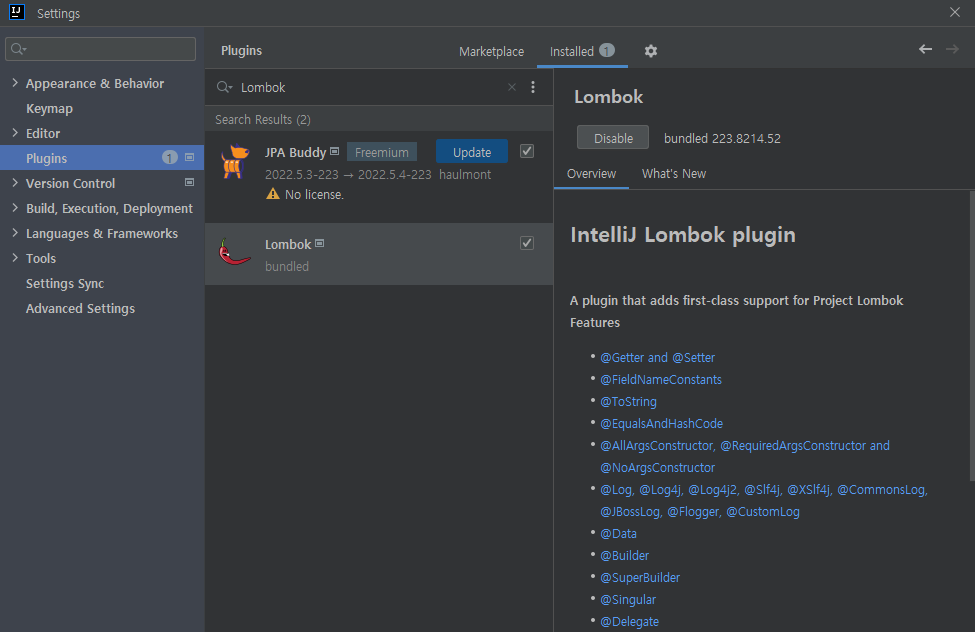
Task: Click the update count badge on Installed tab
Action: [x=607, y=50]
